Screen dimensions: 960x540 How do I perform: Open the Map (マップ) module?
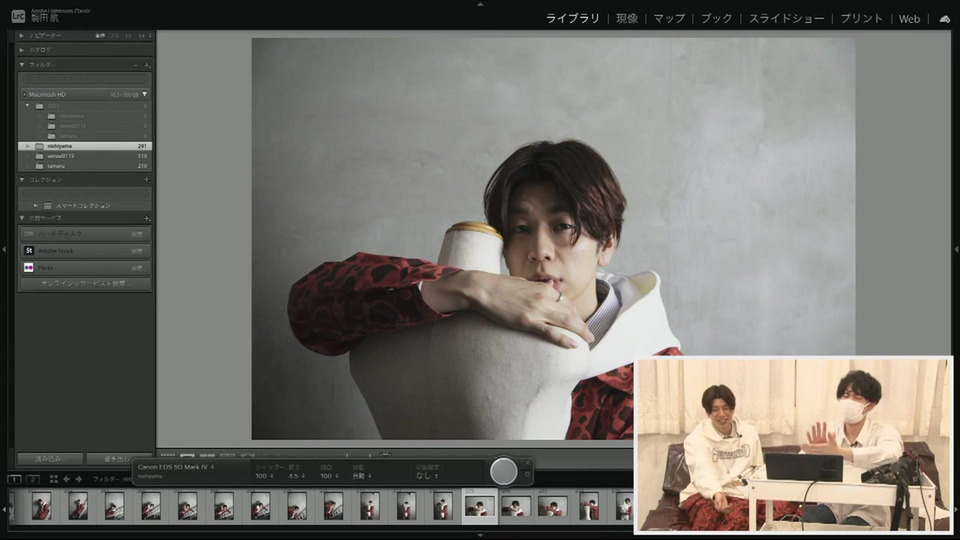click(x=669, y=18)
